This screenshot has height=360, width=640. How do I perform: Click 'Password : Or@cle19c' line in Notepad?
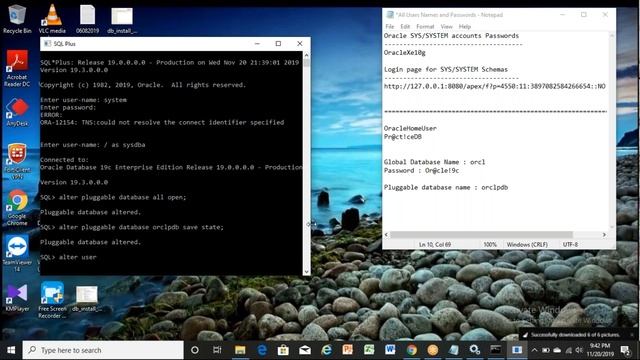coord(421,171)
